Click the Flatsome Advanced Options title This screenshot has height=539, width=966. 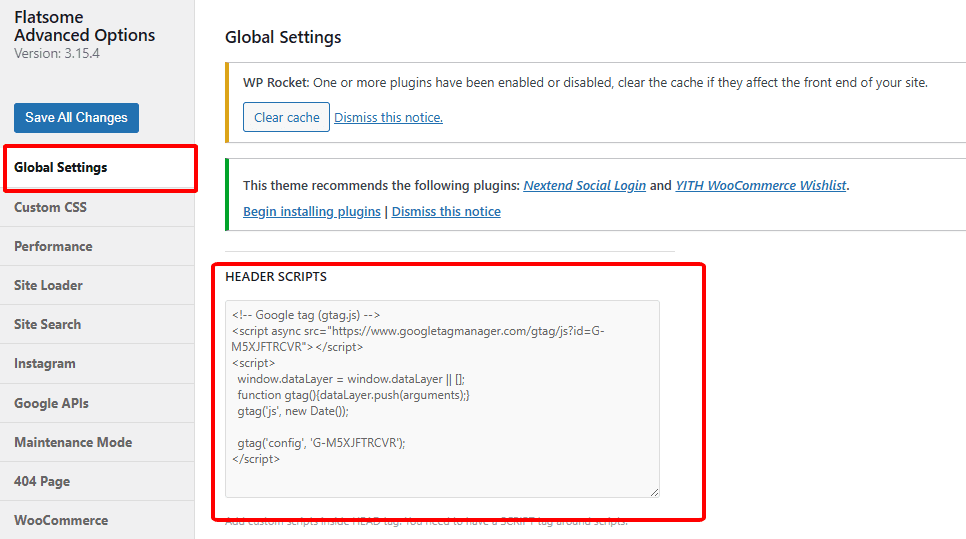pos(84,26)
